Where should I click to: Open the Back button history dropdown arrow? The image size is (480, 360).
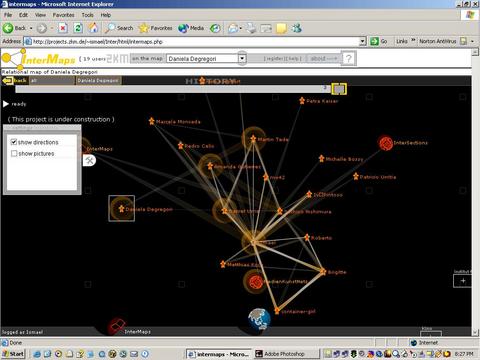click(31, 28)
